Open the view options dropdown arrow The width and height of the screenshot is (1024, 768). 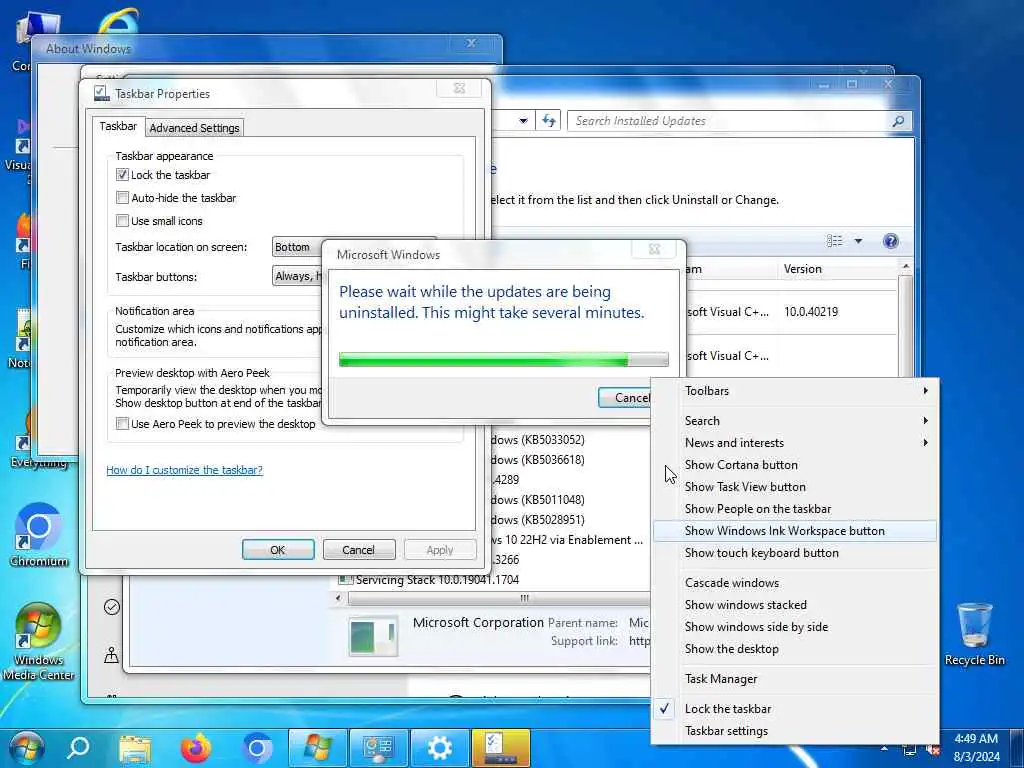click(858, 241)
